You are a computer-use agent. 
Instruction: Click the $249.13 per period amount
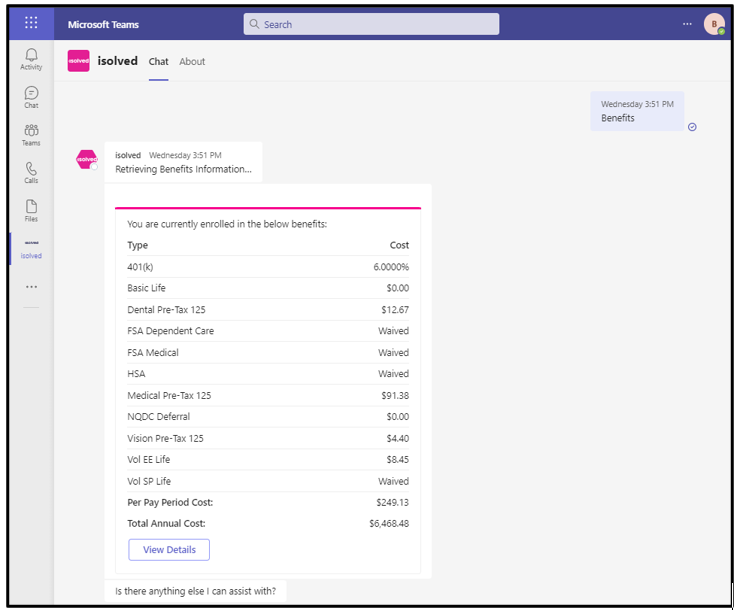point(392,503)
